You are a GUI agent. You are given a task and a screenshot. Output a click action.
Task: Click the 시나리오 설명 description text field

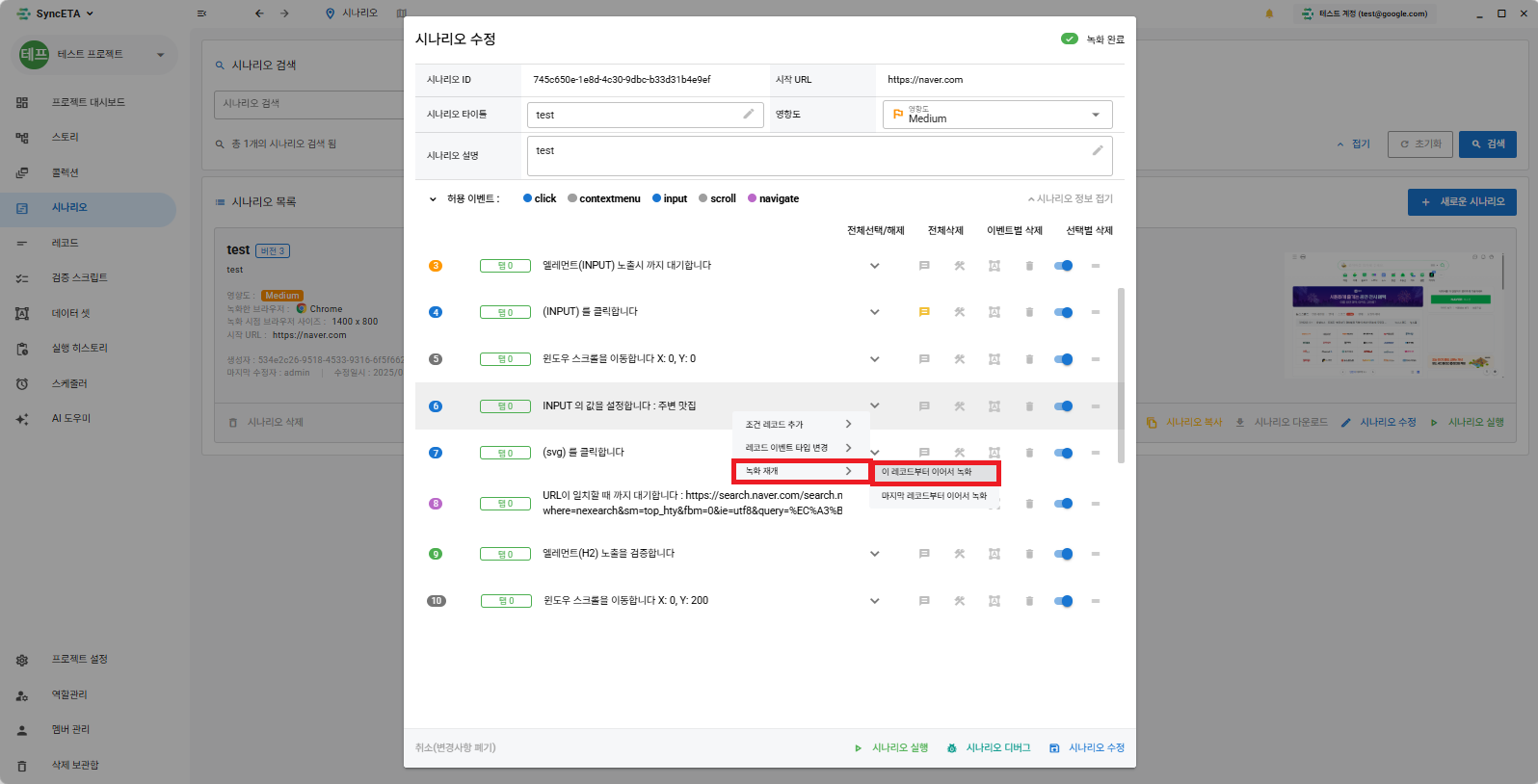click(809, 155)
